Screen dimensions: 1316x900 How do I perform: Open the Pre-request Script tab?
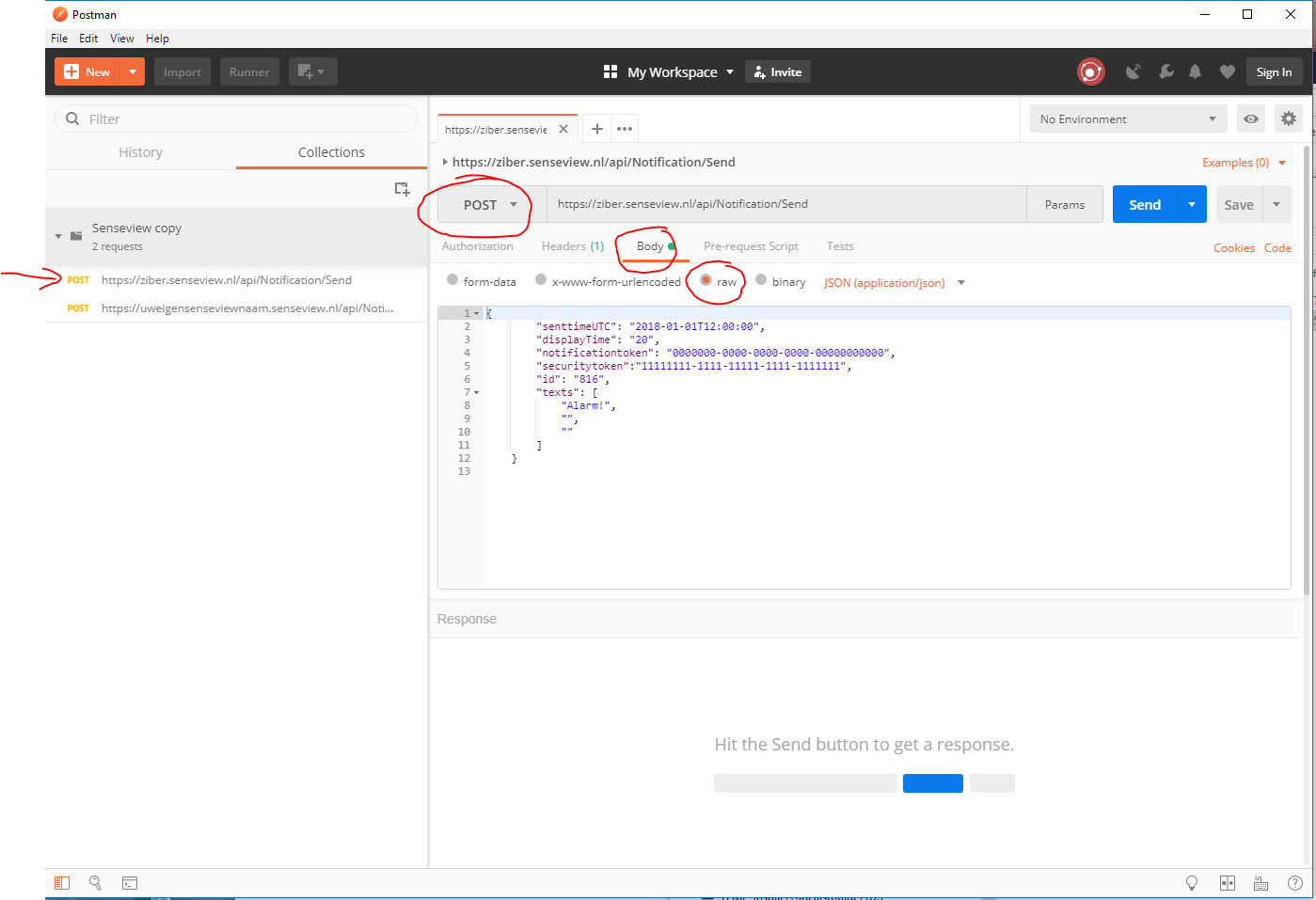coord(751,246)
